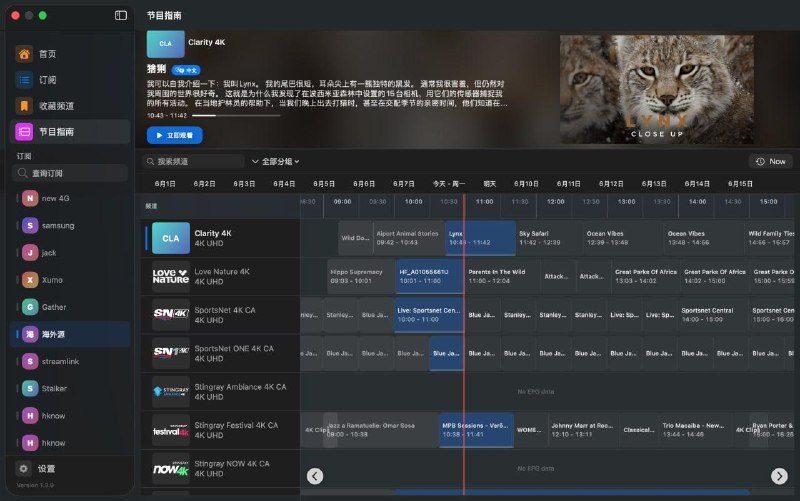Click the Clarity 4K CLA channel logo
The height and width of the screenshot is (501, 800).
(171, 238)
